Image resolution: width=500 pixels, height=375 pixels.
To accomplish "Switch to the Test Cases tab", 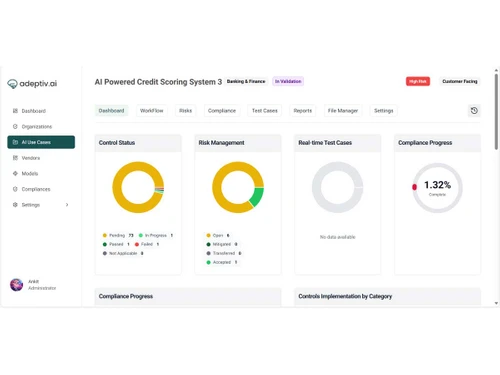I will click(x=265, y=111).
